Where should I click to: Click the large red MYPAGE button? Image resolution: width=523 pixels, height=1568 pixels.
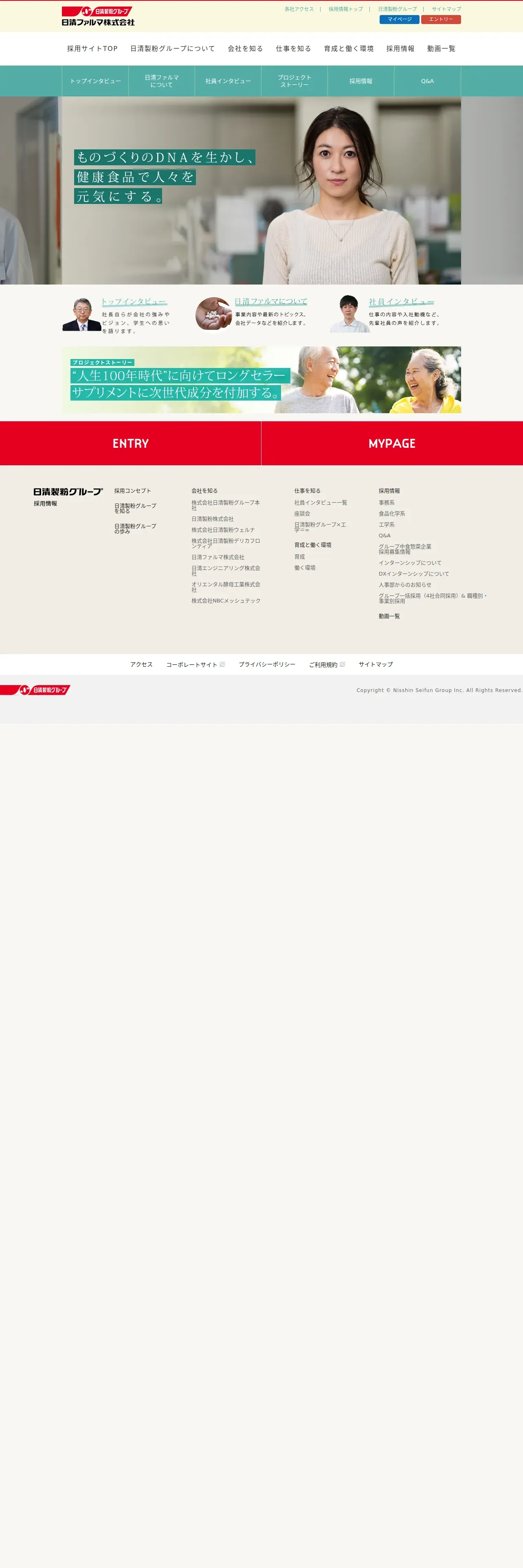coord(392,443)
